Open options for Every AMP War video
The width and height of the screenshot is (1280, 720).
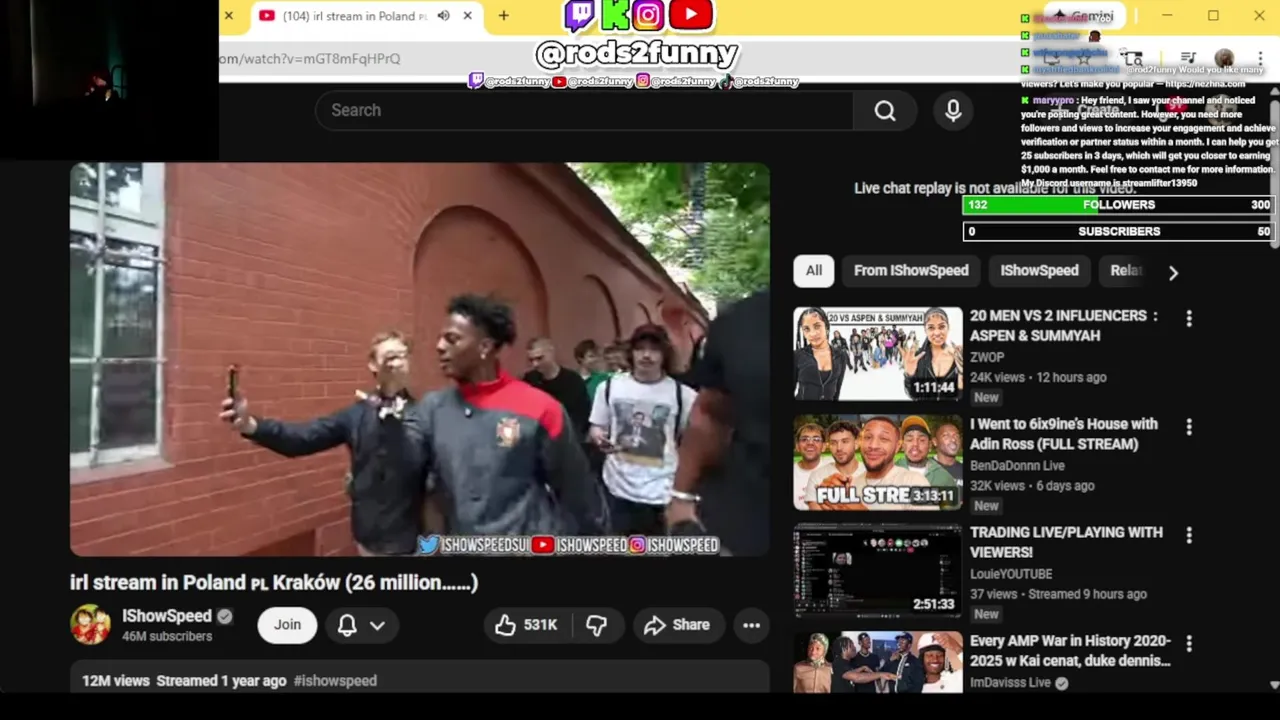[x=1189, y=643]
